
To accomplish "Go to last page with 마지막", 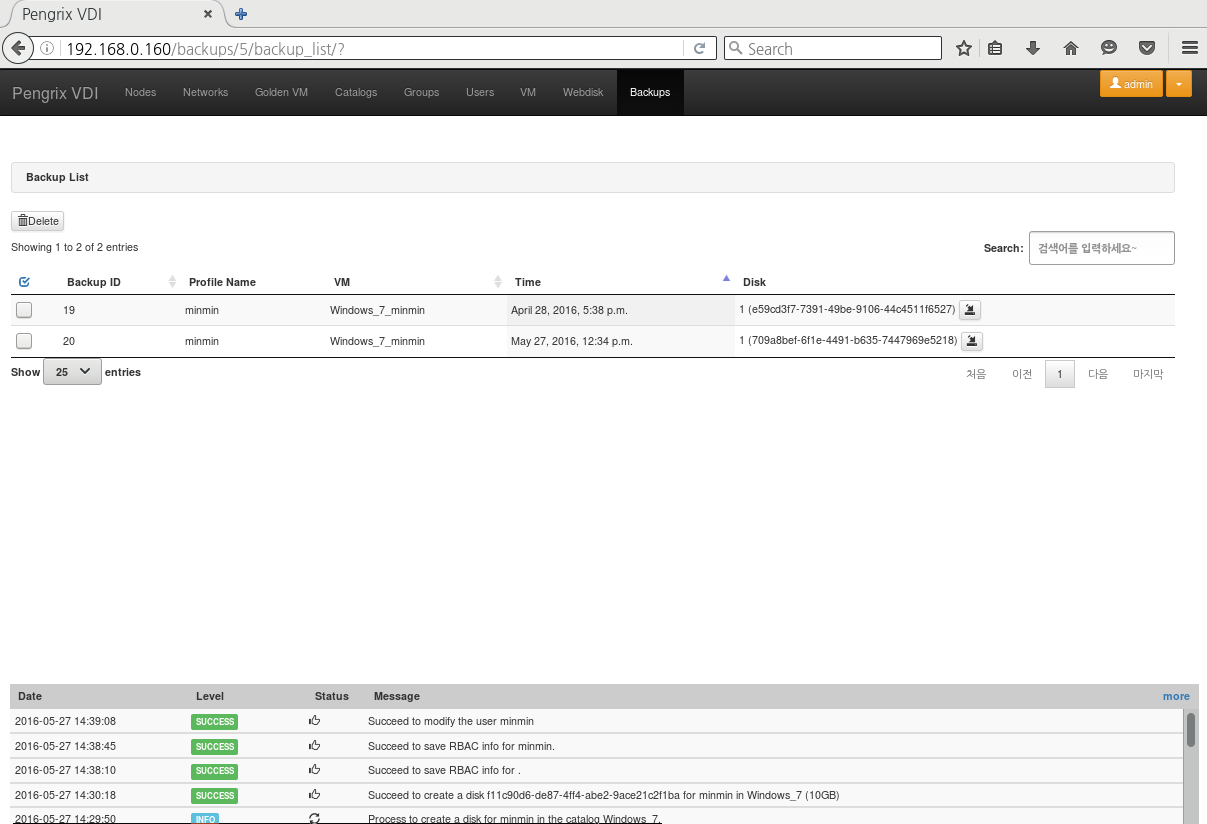I will 1148,374.
